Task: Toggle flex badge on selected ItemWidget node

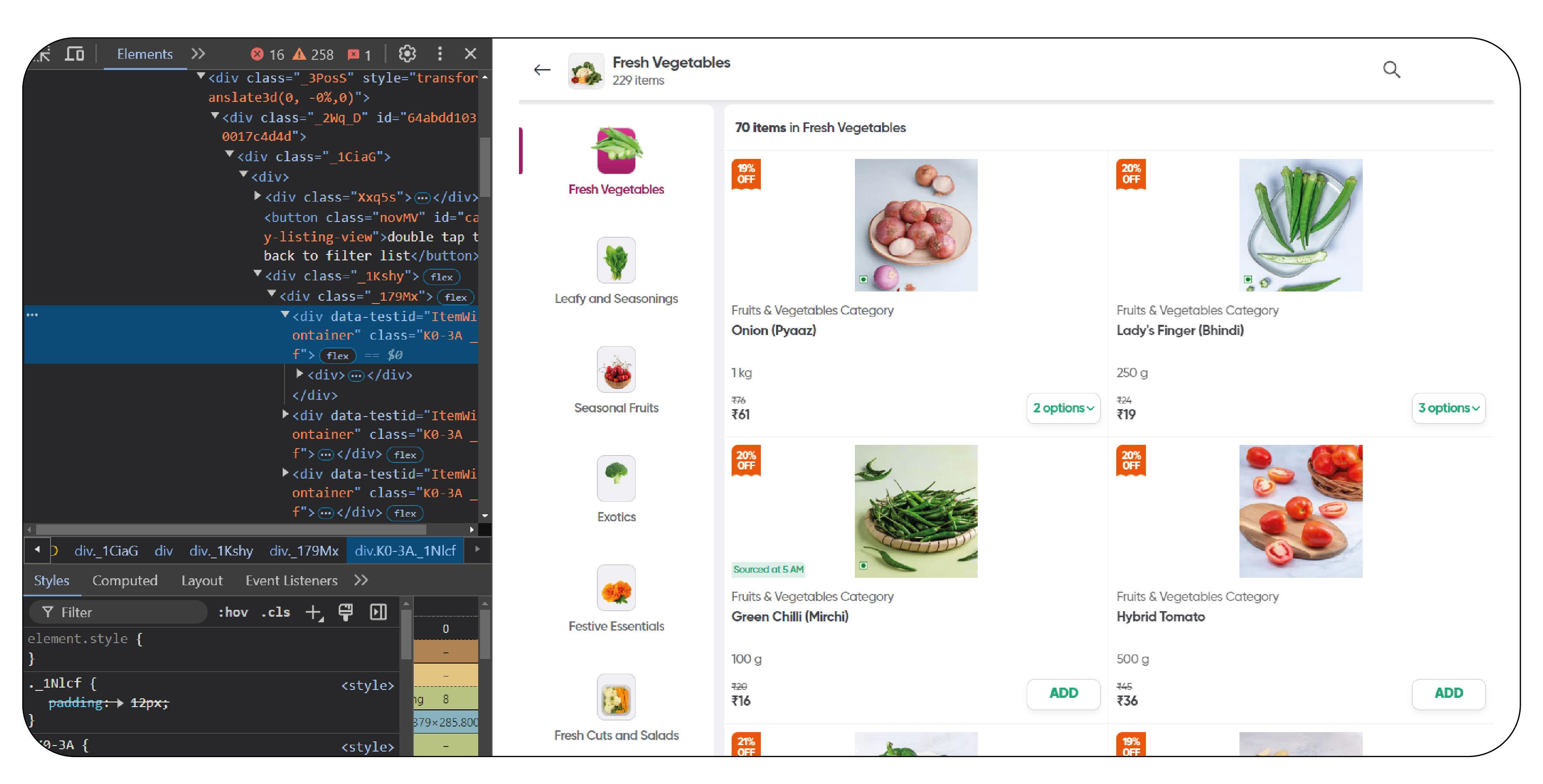Action: coord(338,356)
